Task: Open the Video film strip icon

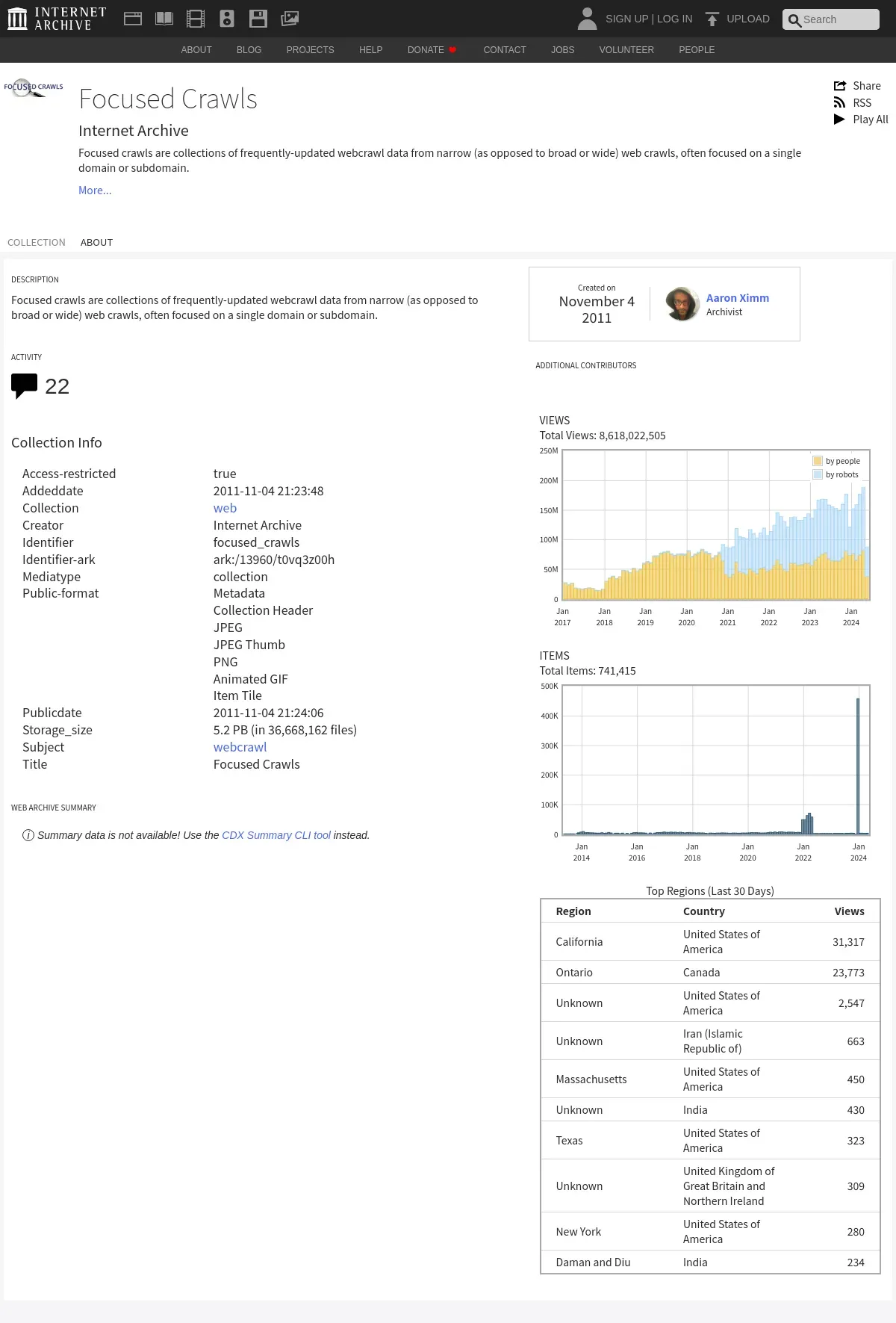Action: 196,19
